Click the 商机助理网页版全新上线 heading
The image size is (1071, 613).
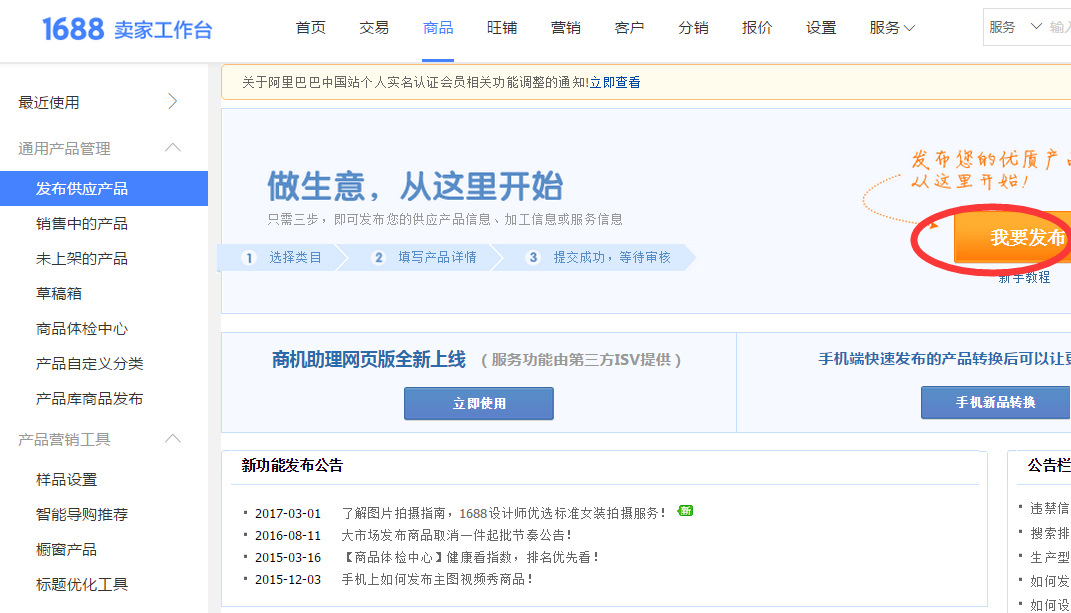pyautogui.click(x=369, y=359)
